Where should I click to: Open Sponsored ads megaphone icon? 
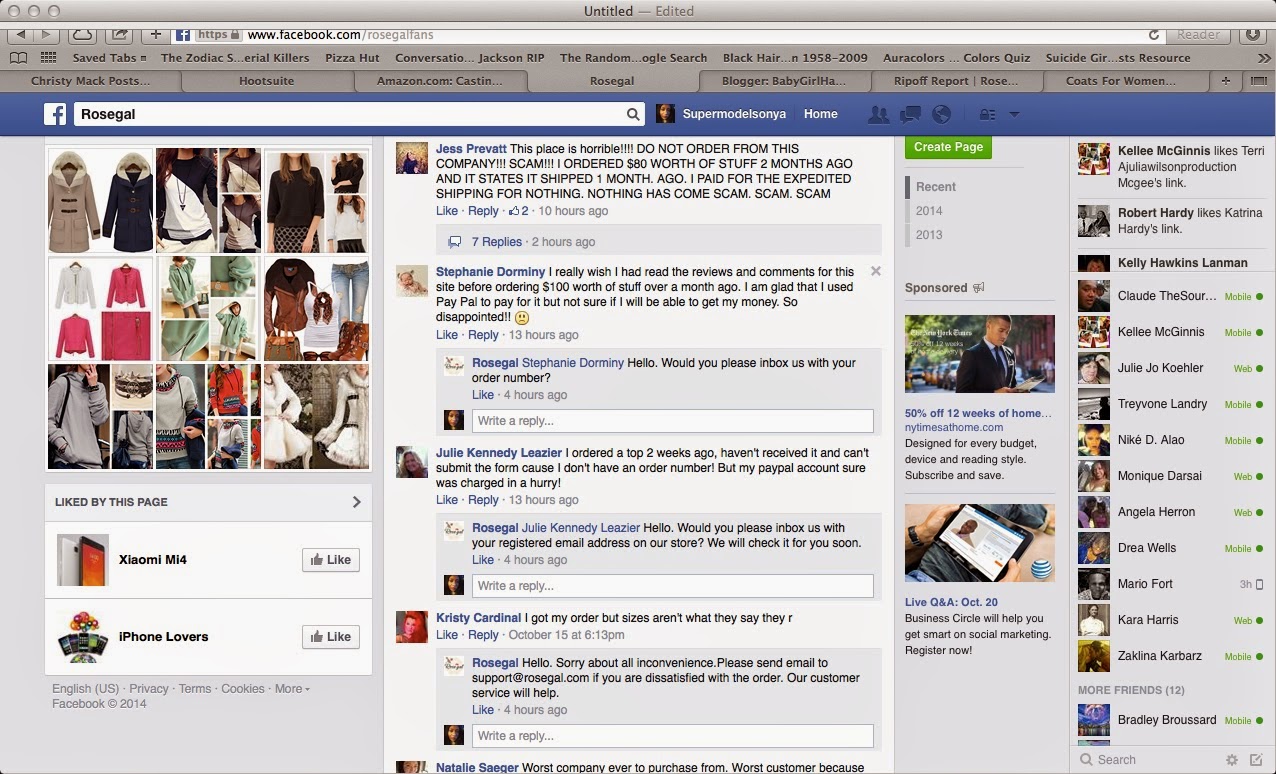(978, 288)
